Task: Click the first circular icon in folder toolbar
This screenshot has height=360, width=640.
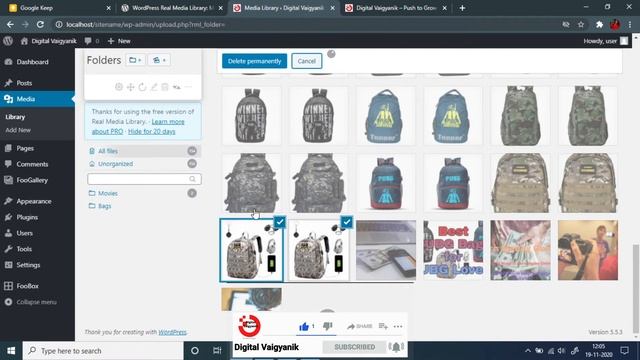Action: click(119, 87)
